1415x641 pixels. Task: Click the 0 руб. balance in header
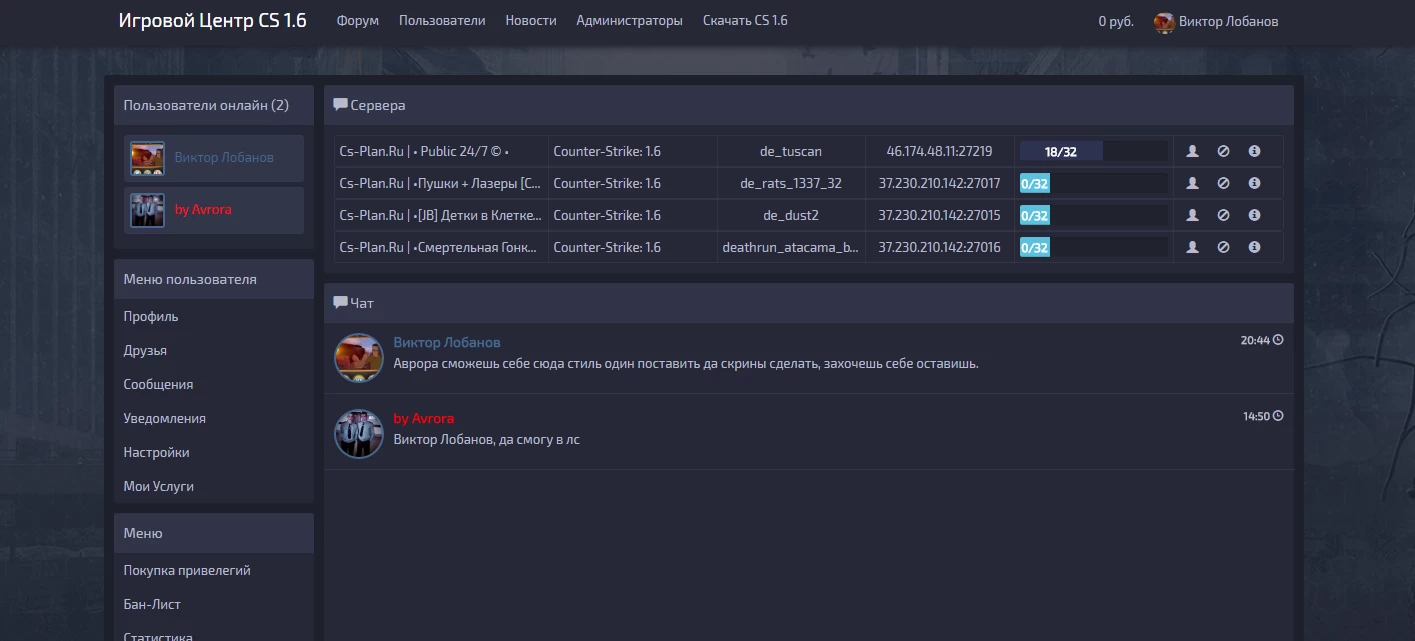[x=1116, y=22]
